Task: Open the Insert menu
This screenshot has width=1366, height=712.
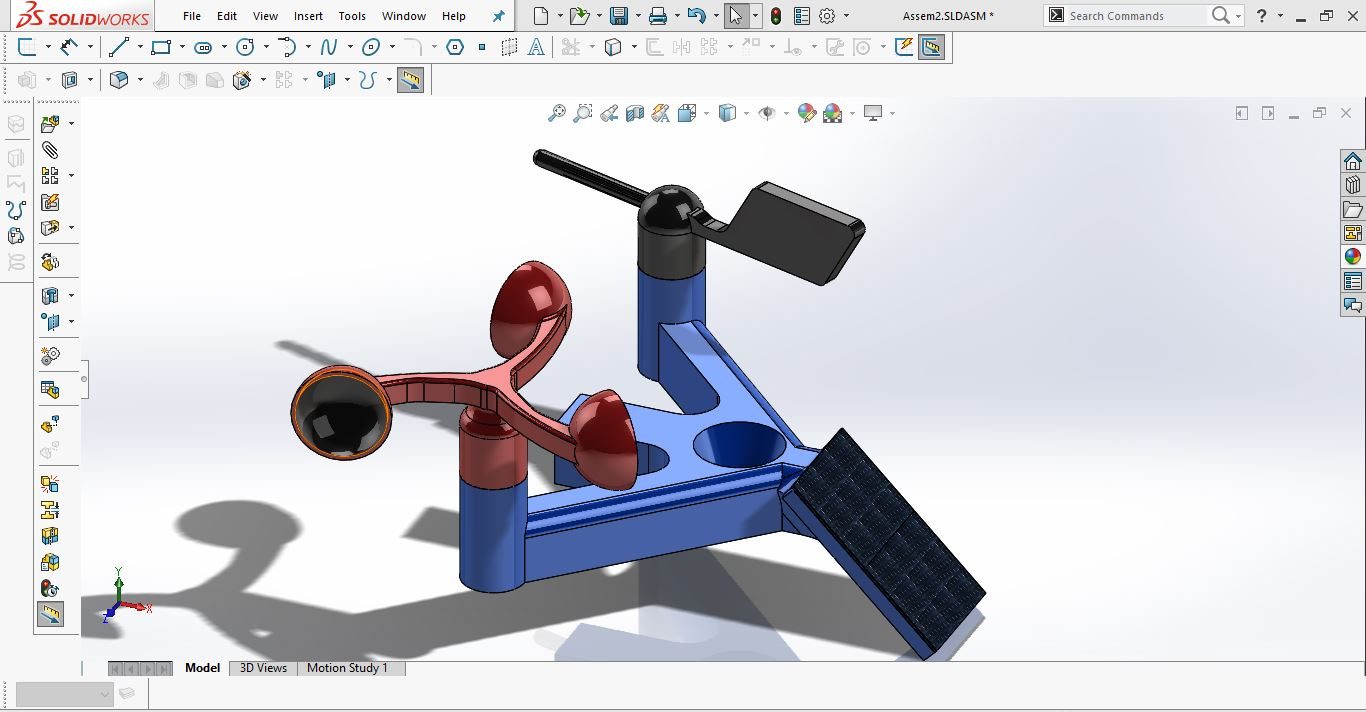Action: pos(309,16)
